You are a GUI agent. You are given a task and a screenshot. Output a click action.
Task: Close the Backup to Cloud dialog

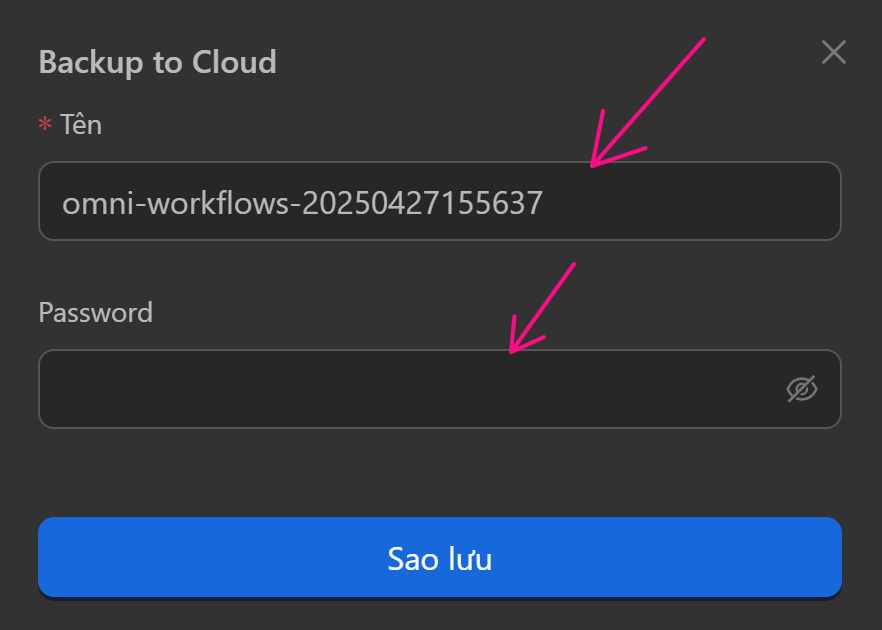[833, 53]
